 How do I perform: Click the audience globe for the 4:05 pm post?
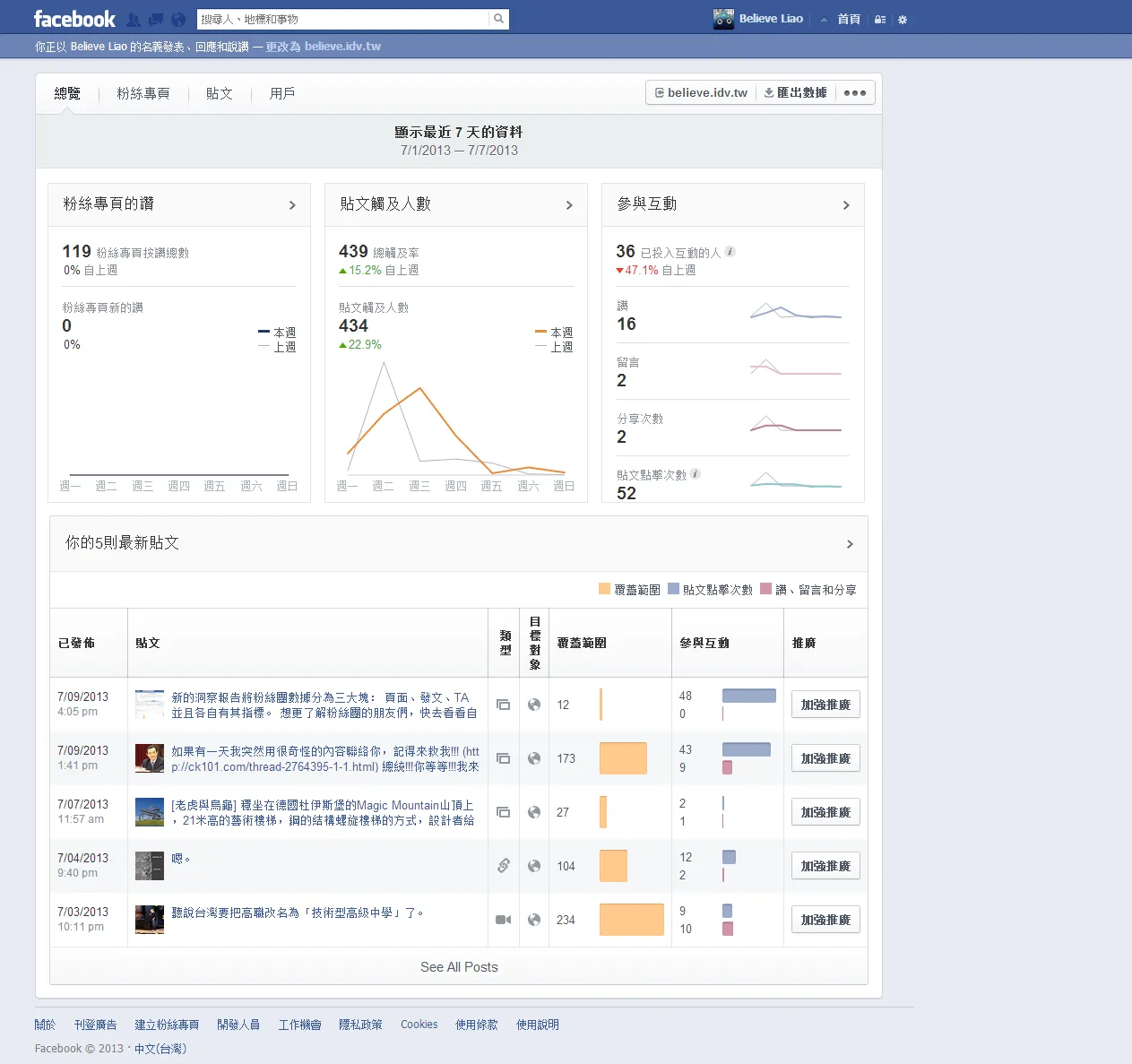(x=534, y=705)
